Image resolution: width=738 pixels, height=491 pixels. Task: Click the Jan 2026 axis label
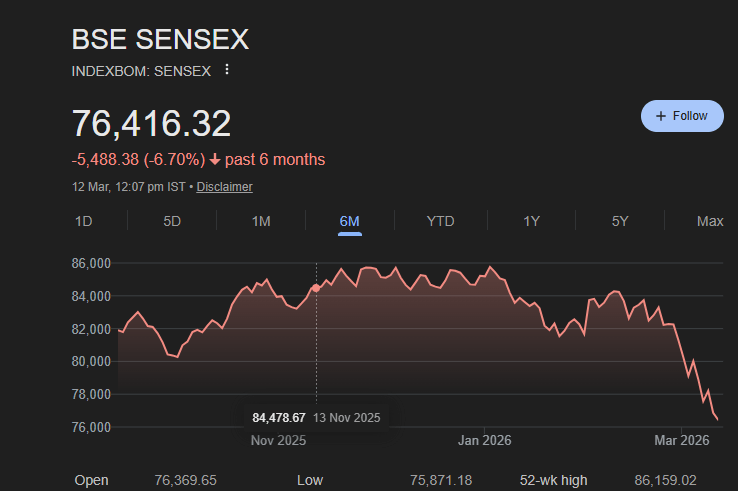(x=485, y=440)
